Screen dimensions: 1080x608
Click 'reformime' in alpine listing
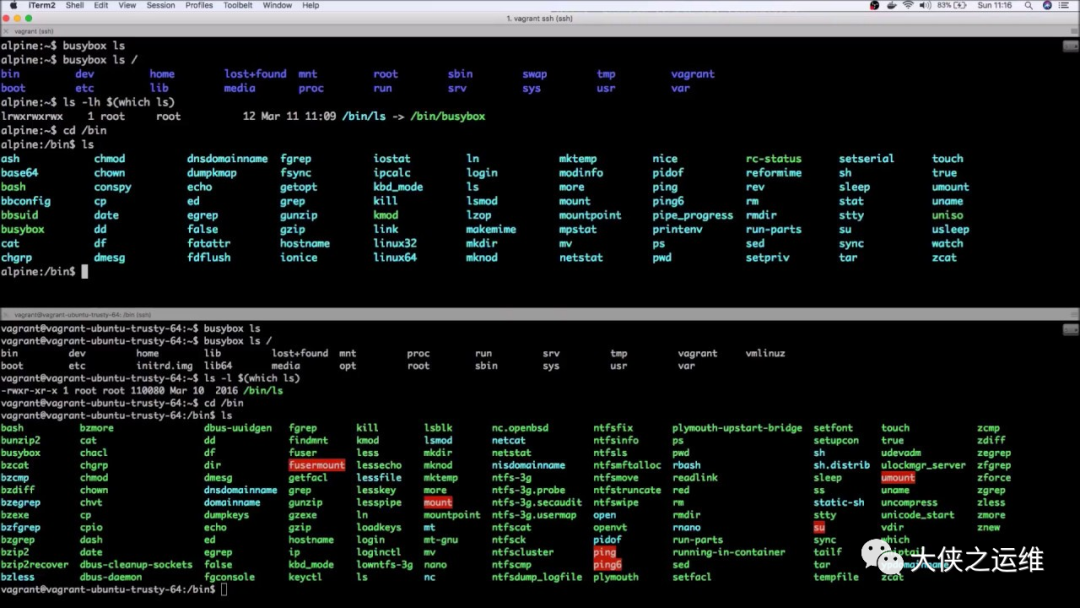point(773,173)
